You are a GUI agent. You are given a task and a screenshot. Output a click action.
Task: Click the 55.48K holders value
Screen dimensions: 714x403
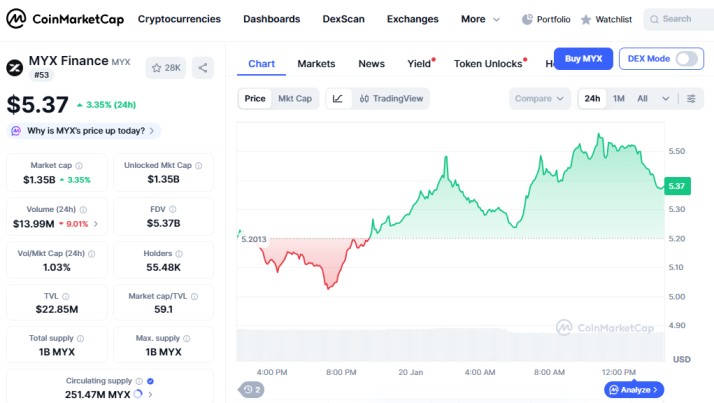point(163,267)
